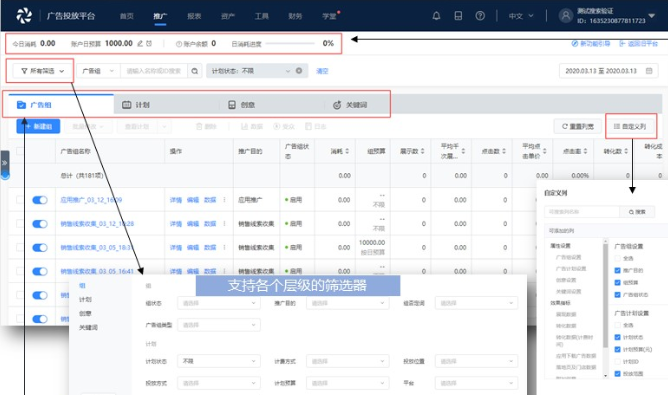668x395 pixels.
Task: Open the 组状态 dropdown in filter panel
Action: 219,303
